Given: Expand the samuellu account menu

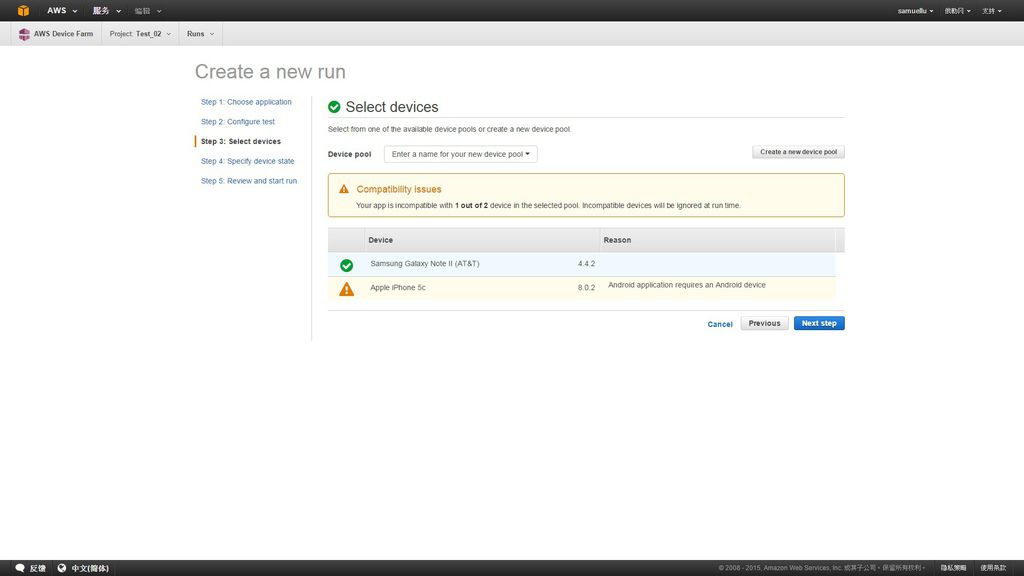Looking at the screenshot, I should click(x=915, y=11).
